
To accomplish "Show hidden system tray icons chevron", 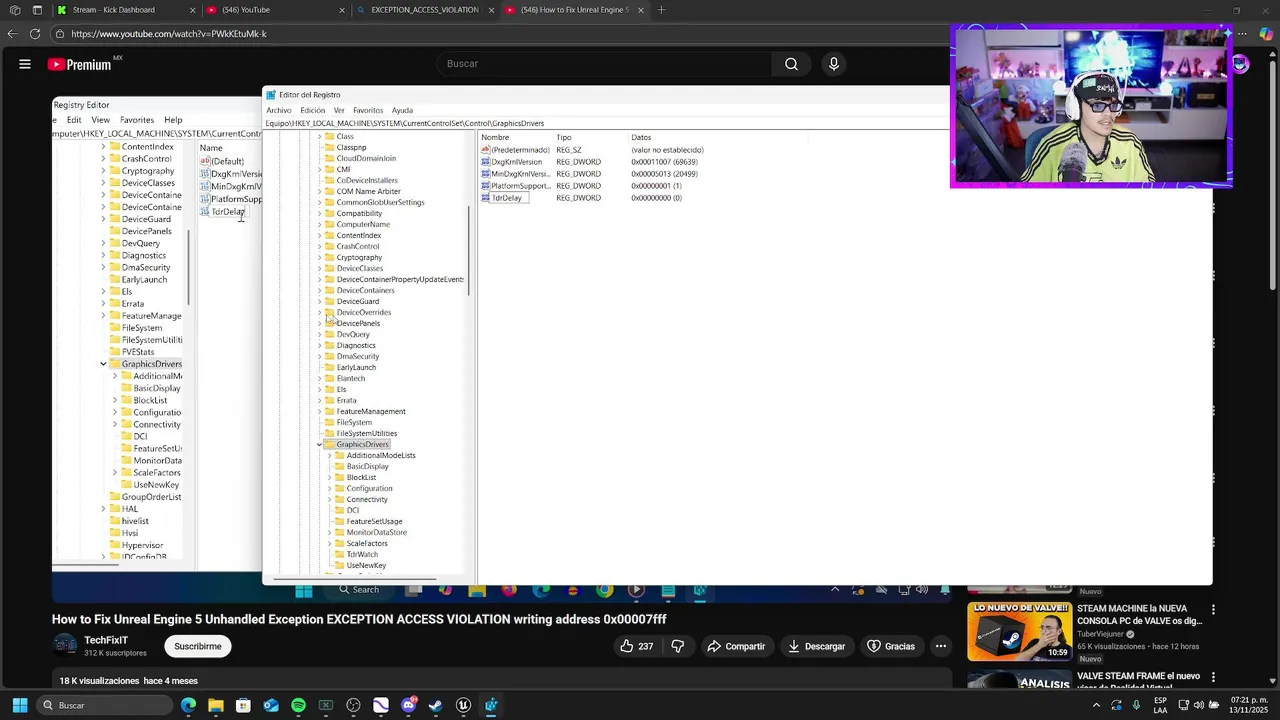I will [1096, 705].
